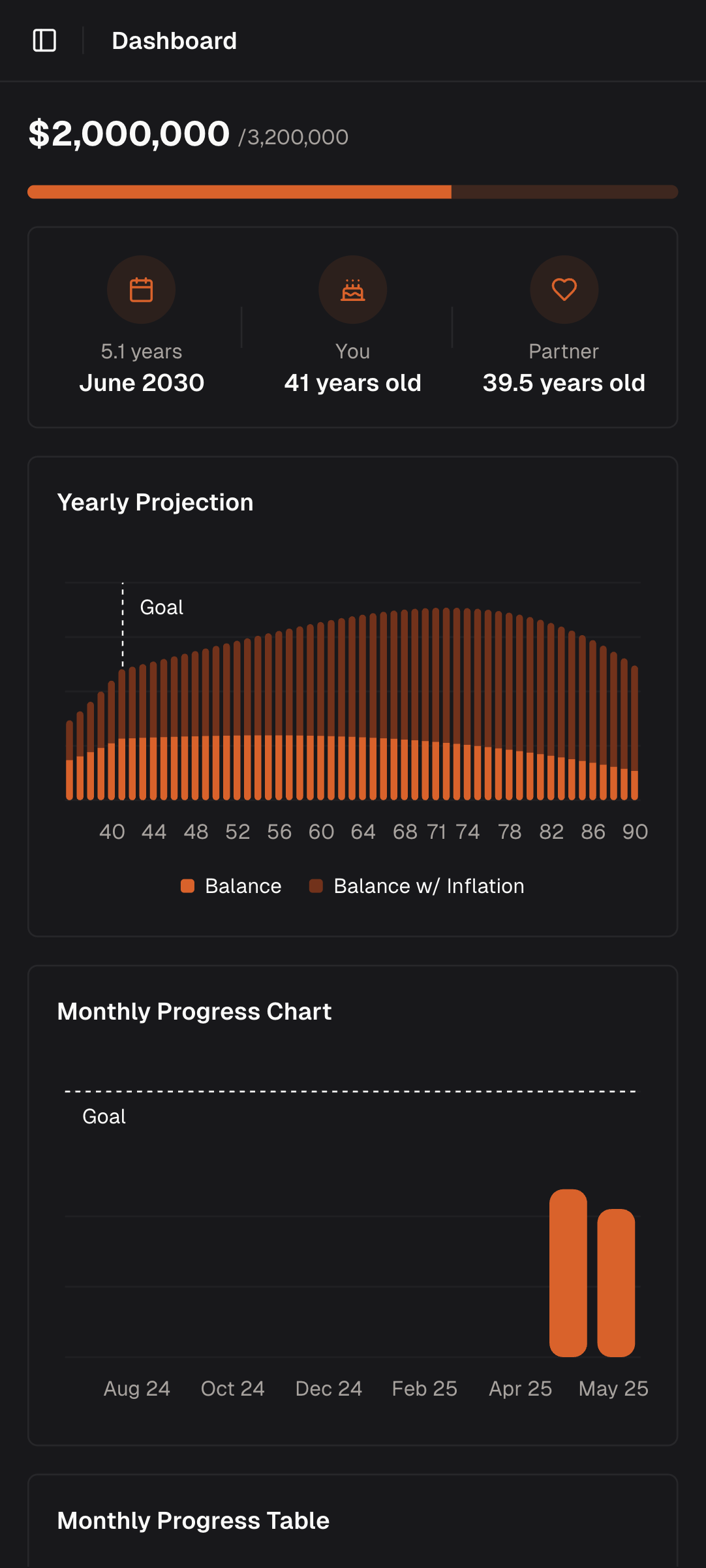Click the Goal marker in Yearly Projection

coord(161,608)
